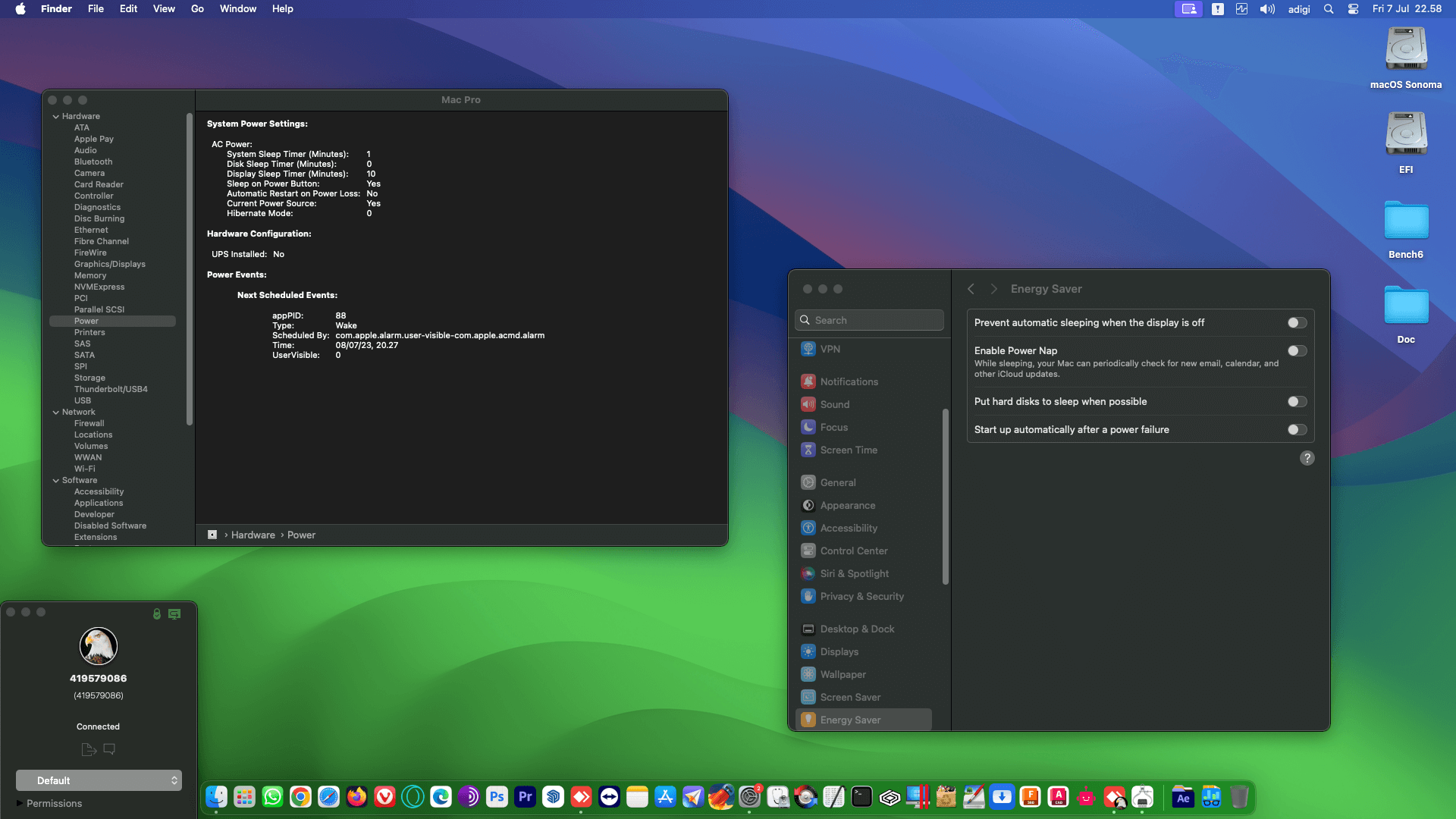Open the Default profile dropdown

tap(99, 780)
